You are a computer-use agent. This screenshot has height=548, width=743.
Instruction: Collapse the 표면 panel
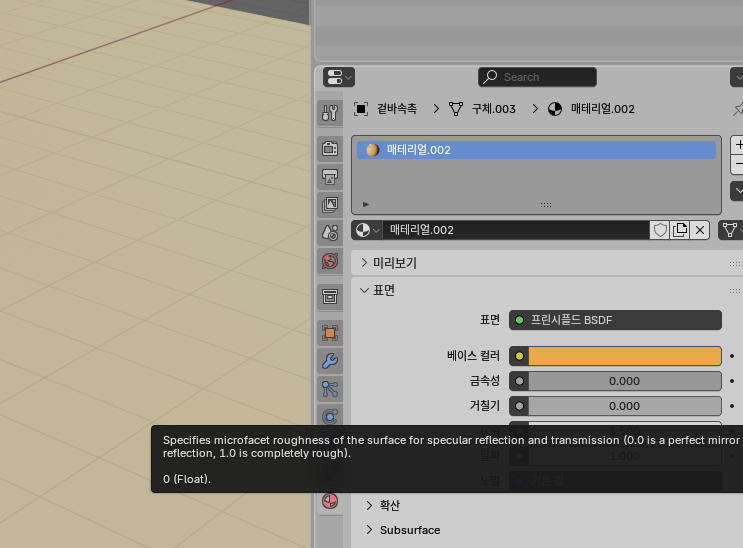pos(364,290)
